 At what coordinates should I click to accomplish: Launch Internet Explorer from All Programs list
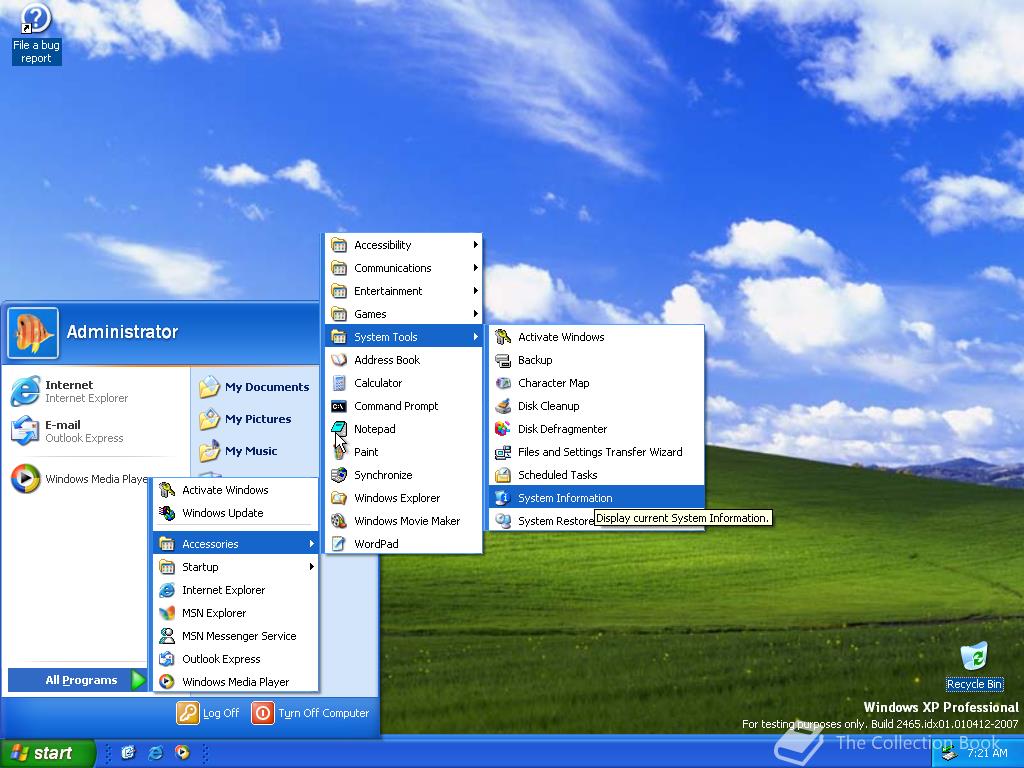(236, 590)
